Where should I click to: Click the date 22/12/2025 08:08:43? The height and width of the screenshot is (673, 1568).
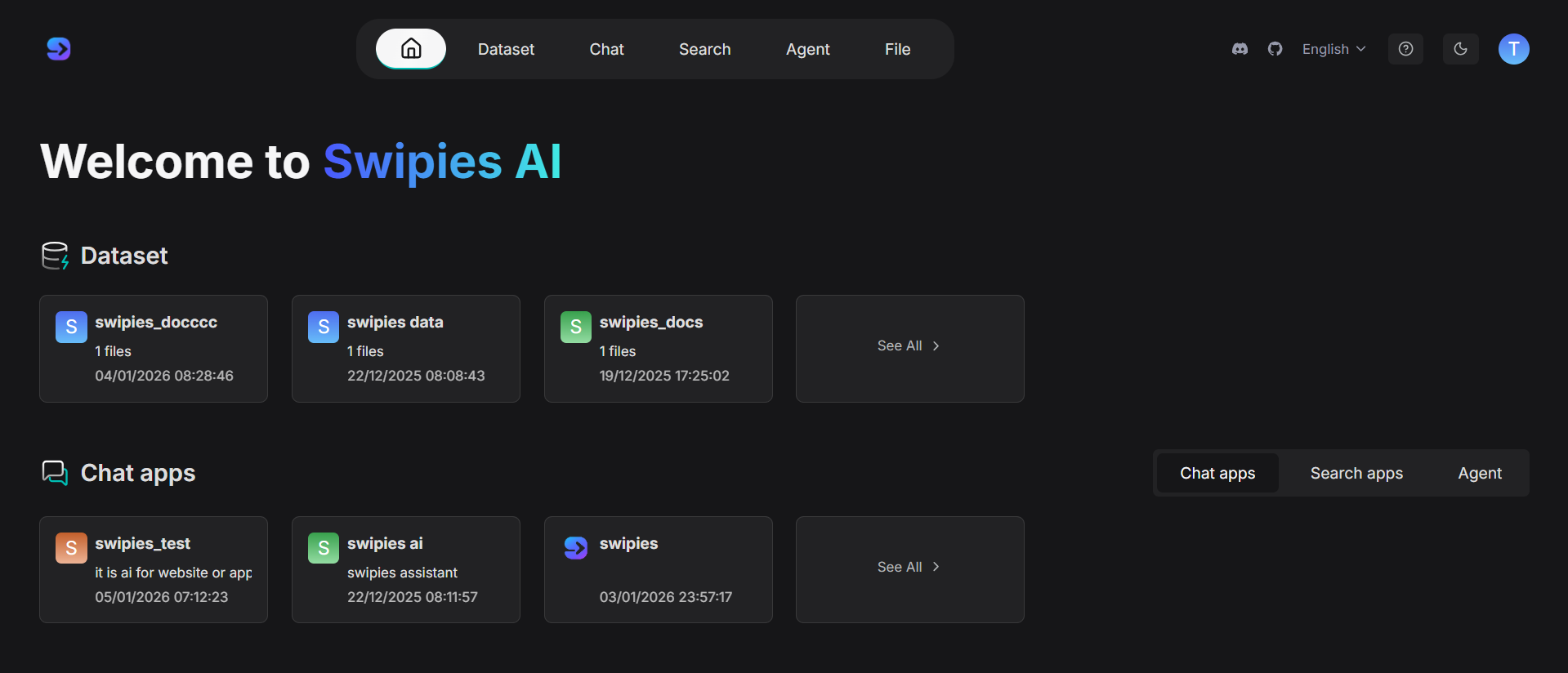click(416, 376)
